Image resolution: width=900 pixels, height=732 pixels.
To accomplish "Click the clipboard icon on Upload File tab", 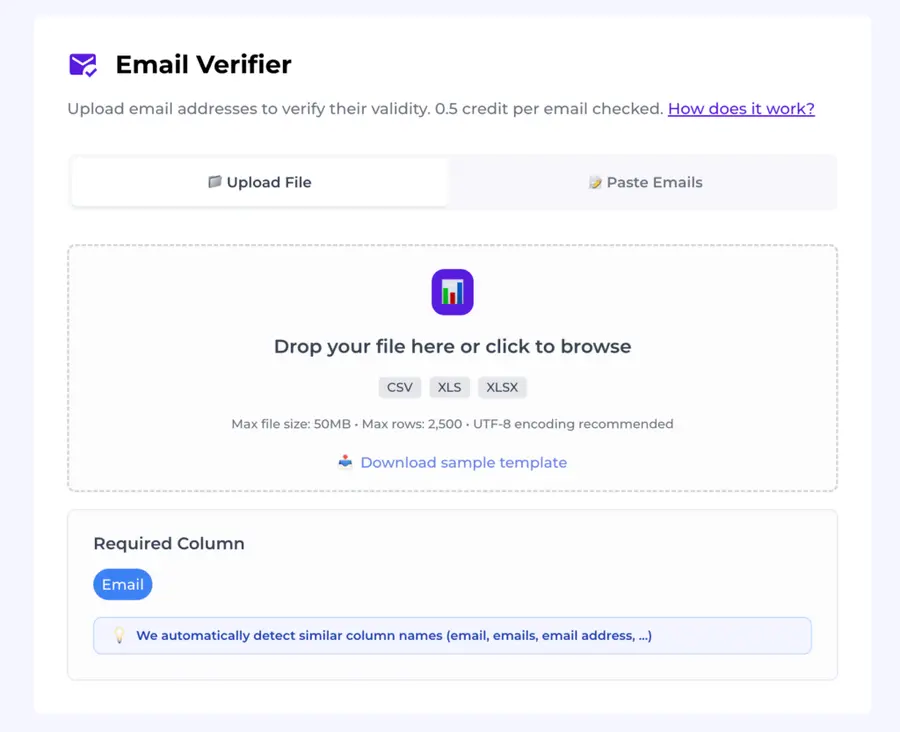I will coord(215,182).
